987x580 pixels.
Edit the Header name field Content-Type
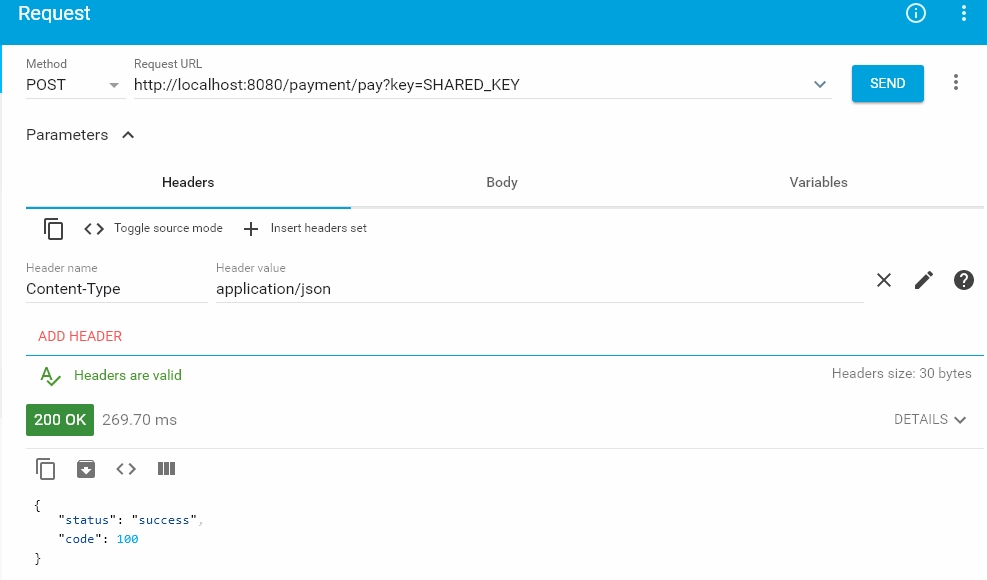point(116,289)
